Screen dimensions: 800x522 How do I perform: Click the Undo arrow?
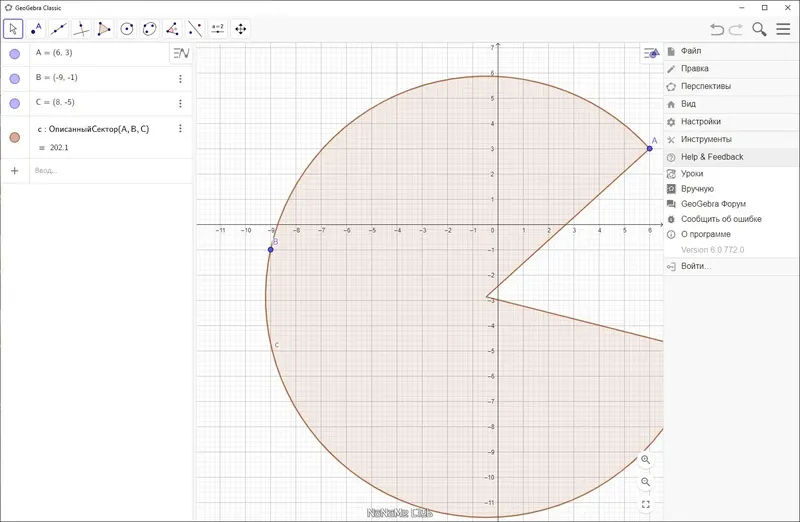click(716, 30)
